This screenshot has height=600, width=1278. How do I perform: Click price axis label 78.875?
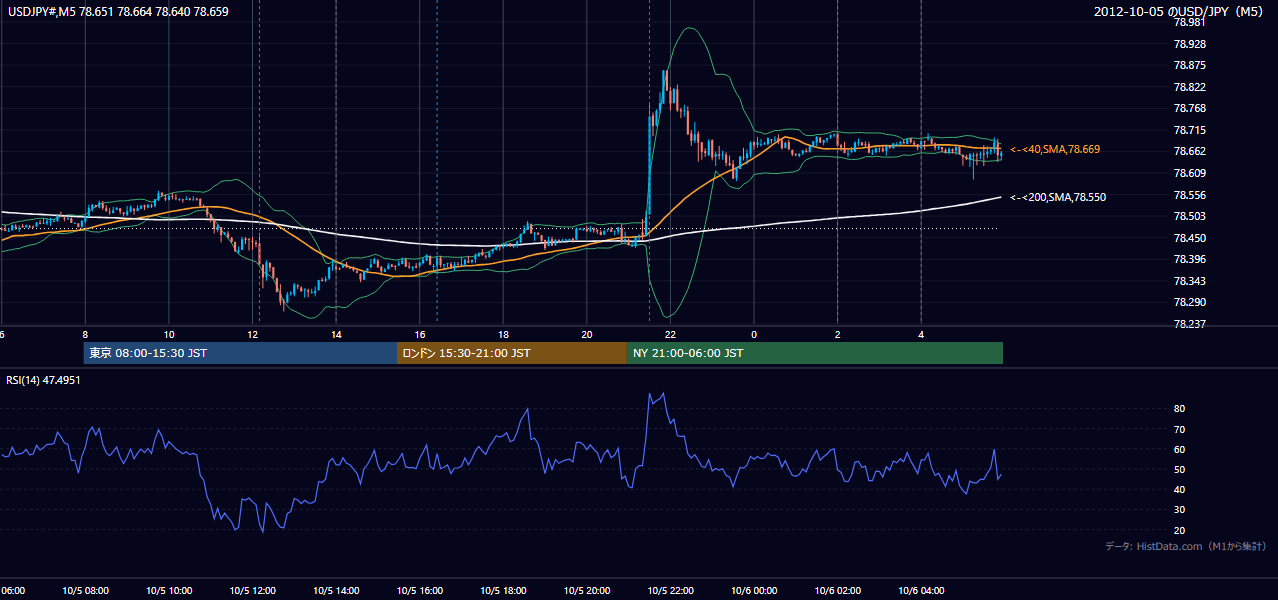(1191, 65)
